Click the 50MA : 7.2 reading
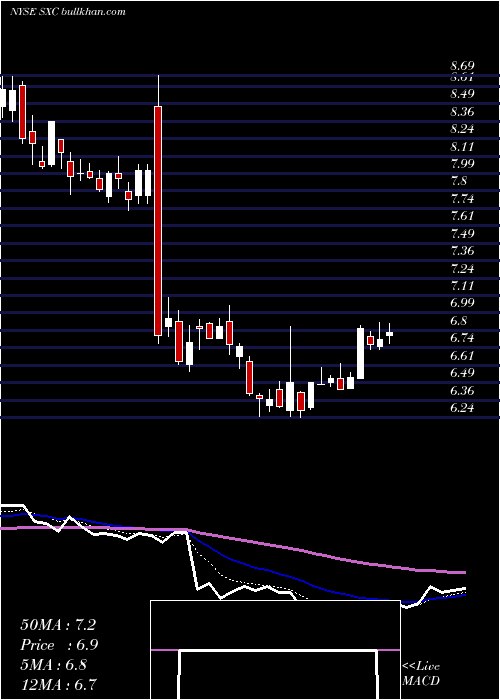 coord(58,625)
